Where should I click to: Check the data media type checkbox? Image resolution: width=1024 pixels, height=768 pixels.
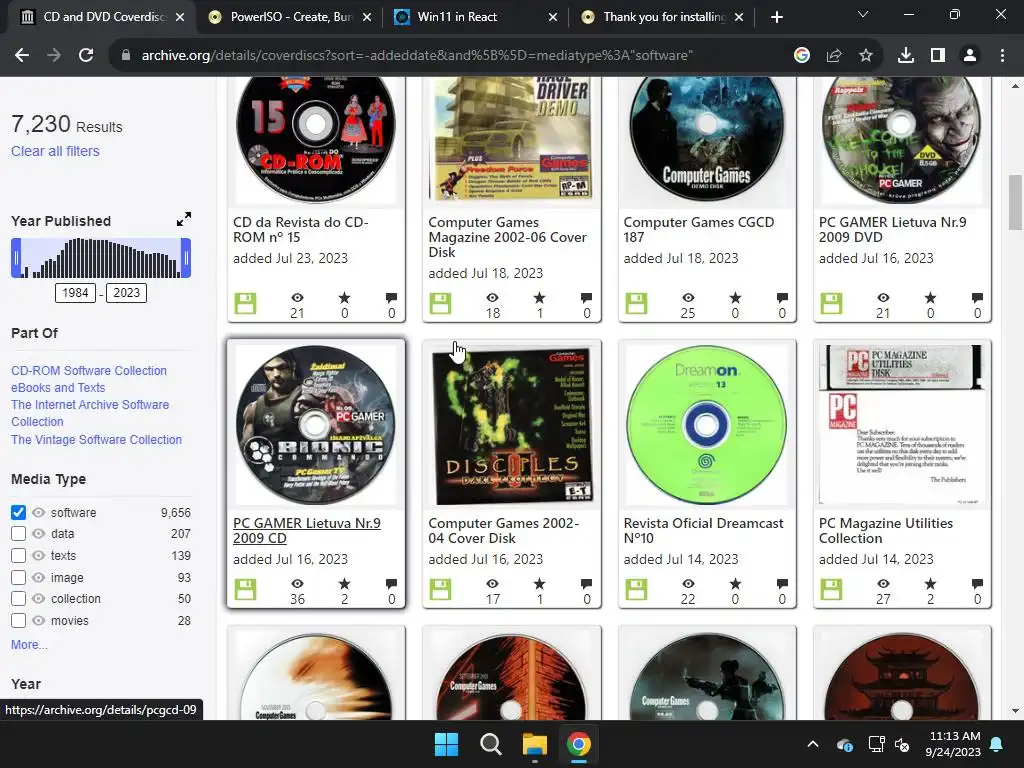[18, 534]
